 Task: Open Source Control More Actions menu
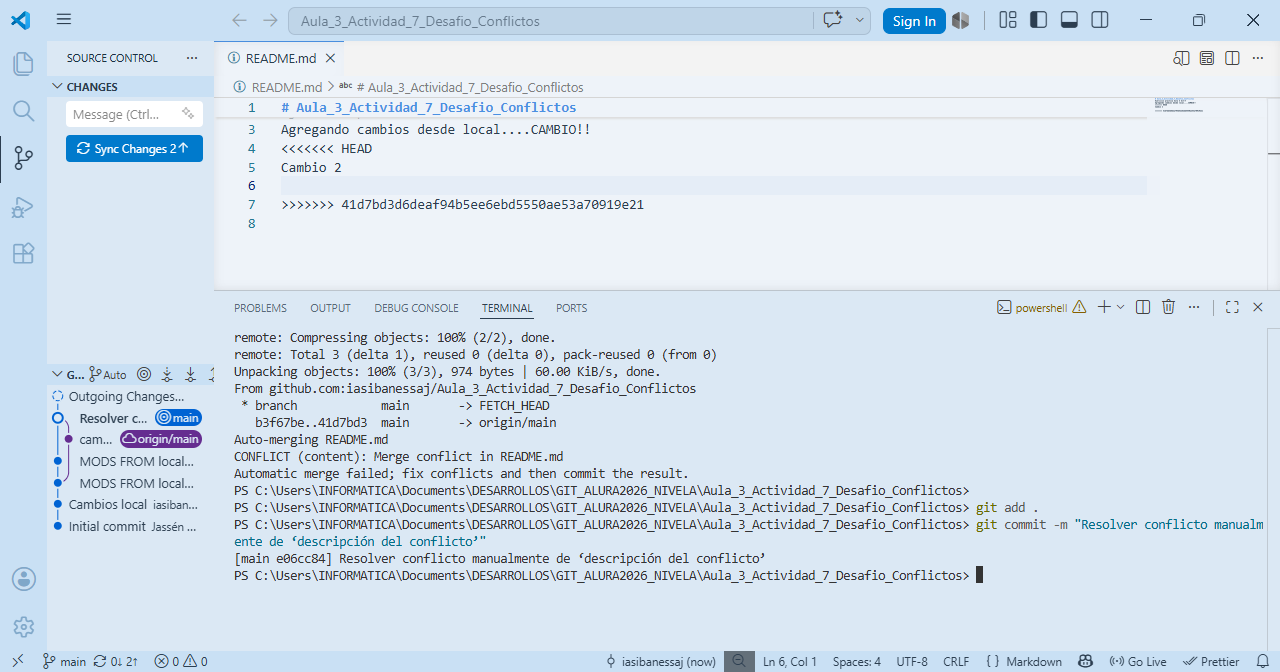click(192, 58)
